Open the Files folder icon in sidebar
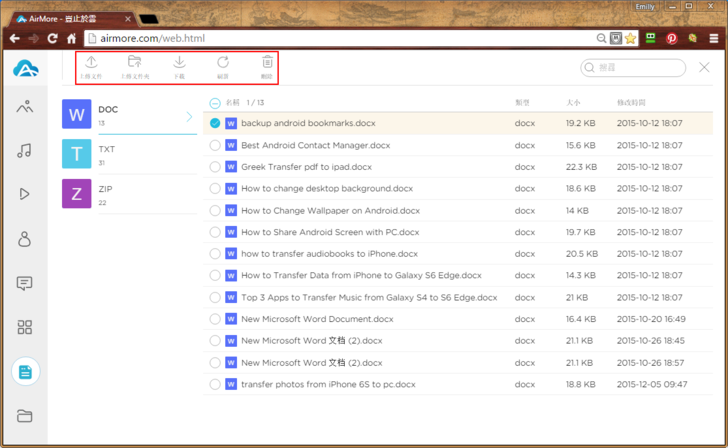 (25, 416)
